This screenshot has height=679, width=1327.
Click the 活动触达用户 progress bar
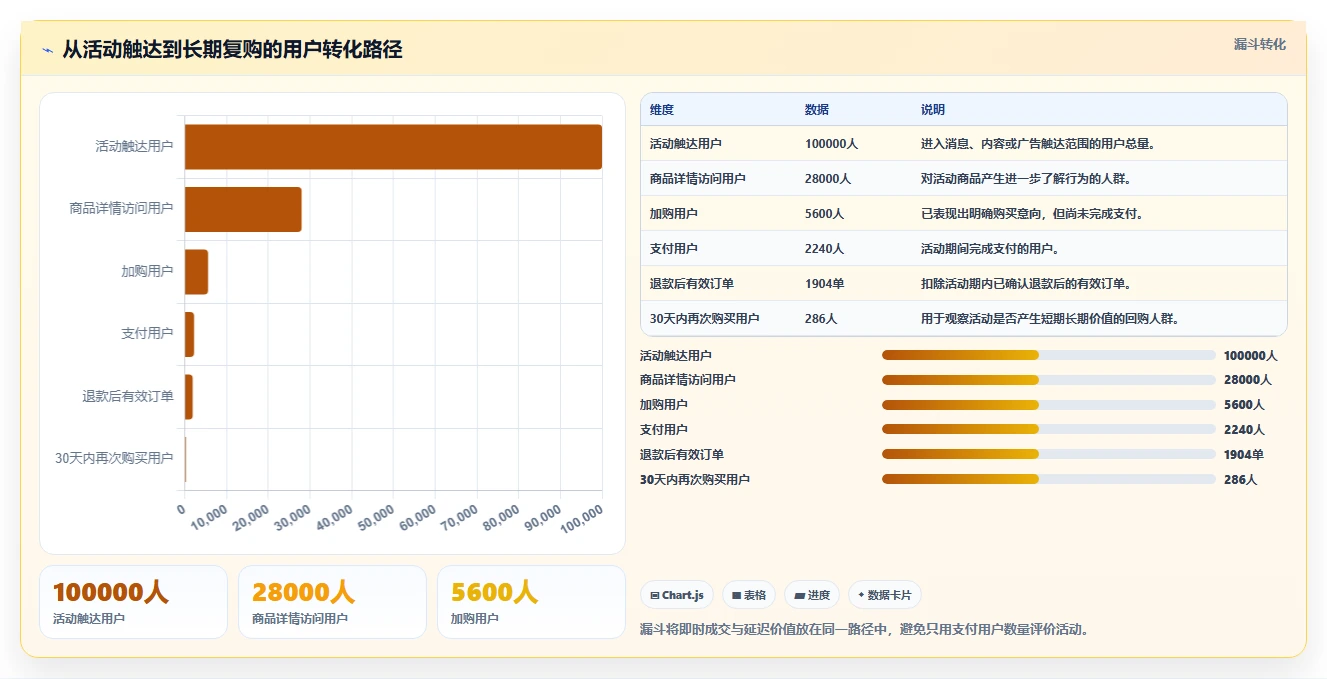(x=1049, y=355)
